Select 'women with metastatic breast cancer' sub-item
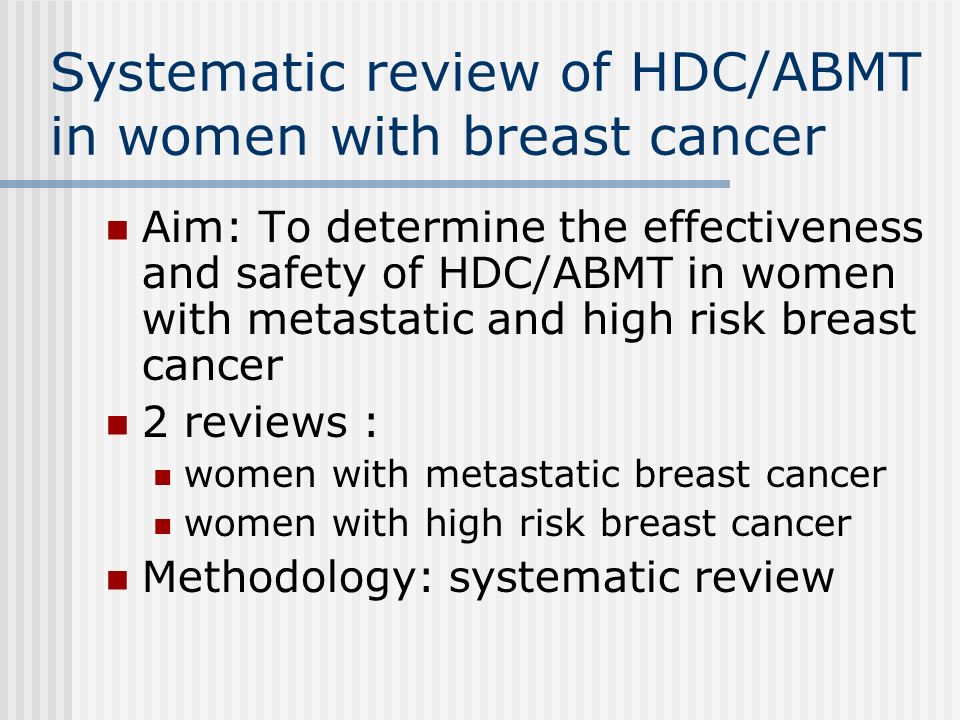The height and width of the screenshot is (720, 960). point(536,474)
